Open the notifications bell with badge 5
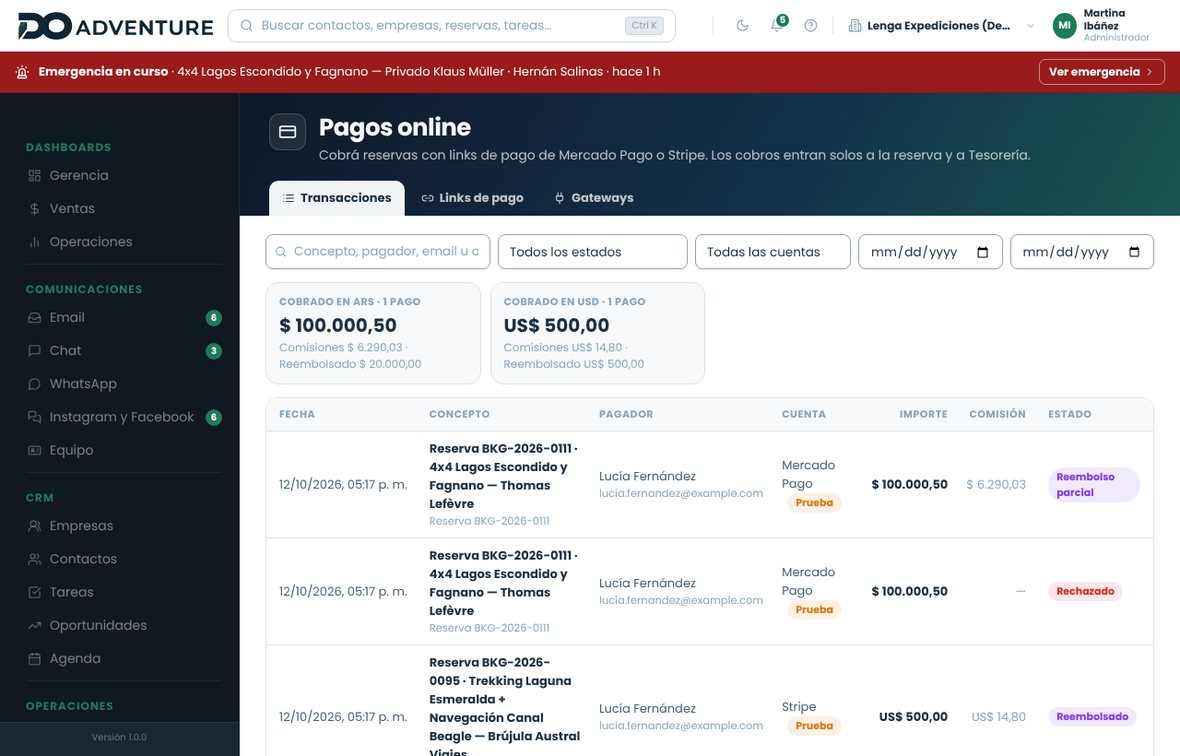1180x756 pixels. [x=777, y=26]
